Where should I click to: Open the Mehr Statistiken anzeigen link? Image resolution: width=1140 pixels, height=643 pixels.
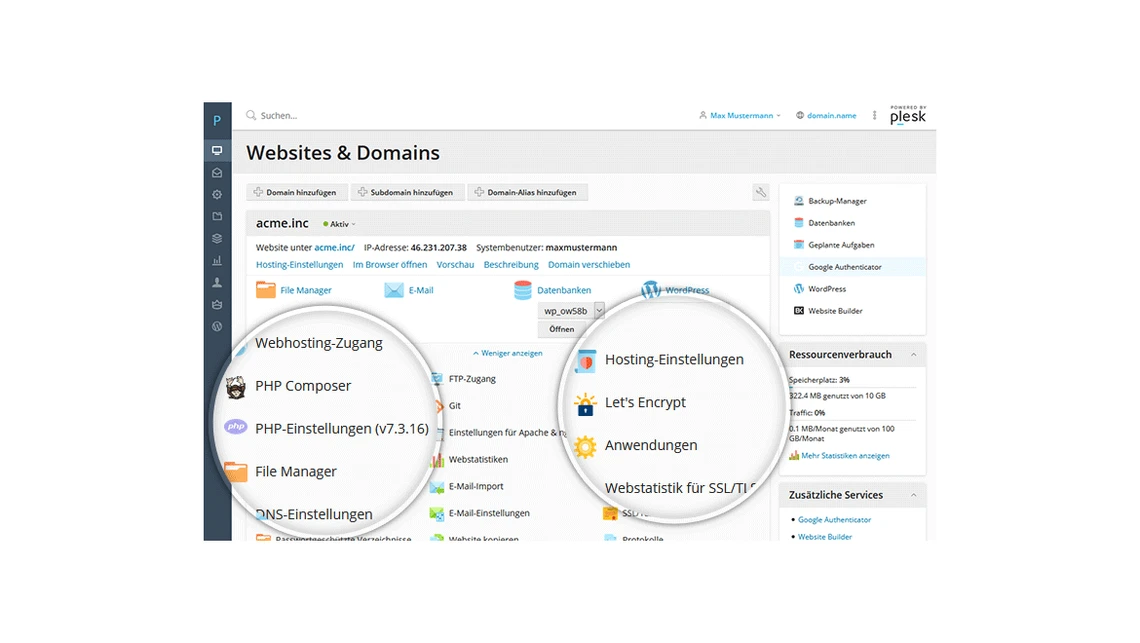click(x=844, y=456)
